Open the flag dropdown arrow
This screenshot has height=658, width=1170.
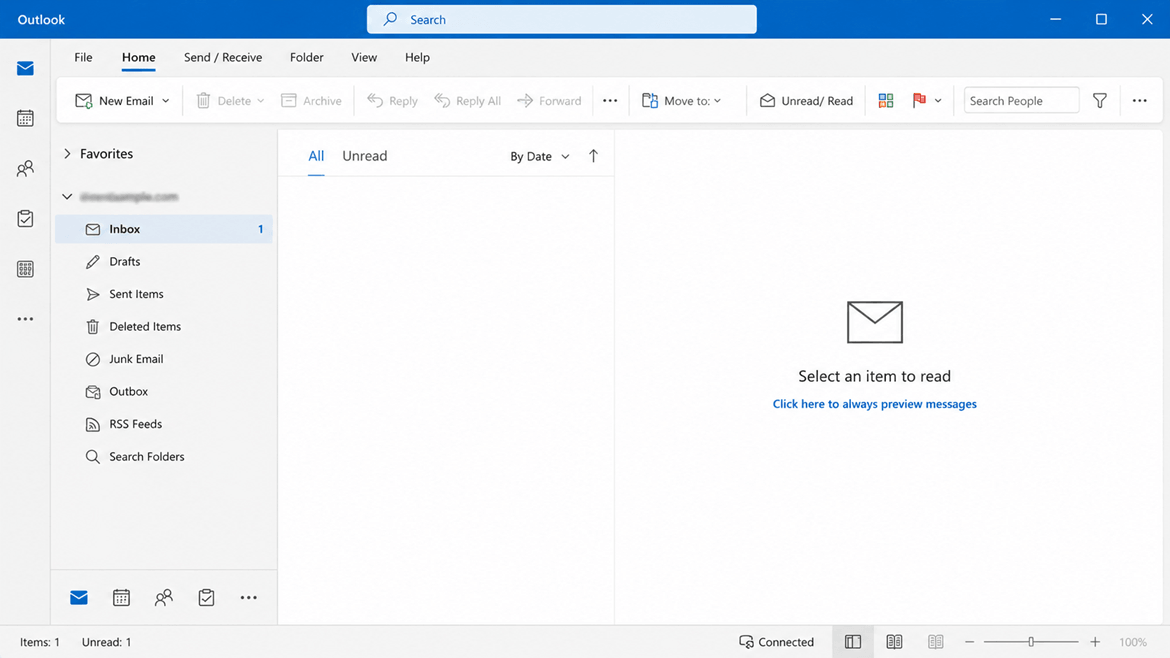pyautogui.click(x=938, y=101)
